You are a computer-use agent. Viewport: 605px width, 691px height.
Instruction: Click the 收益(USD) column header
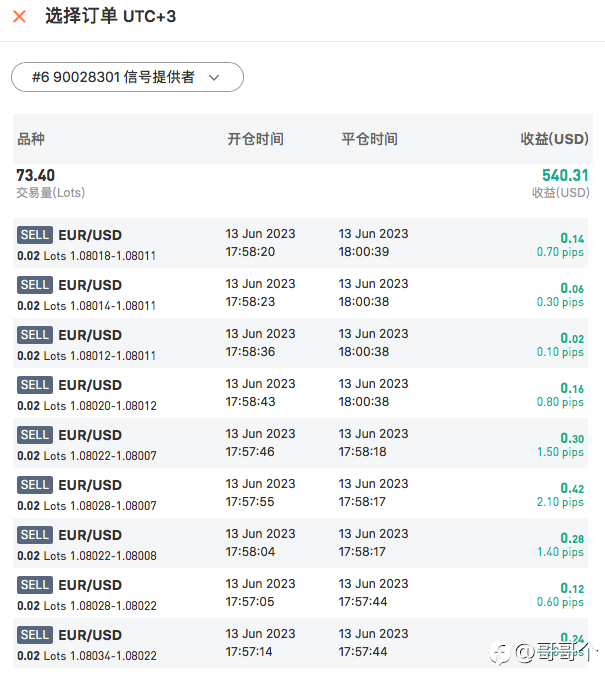pos(554,139)
